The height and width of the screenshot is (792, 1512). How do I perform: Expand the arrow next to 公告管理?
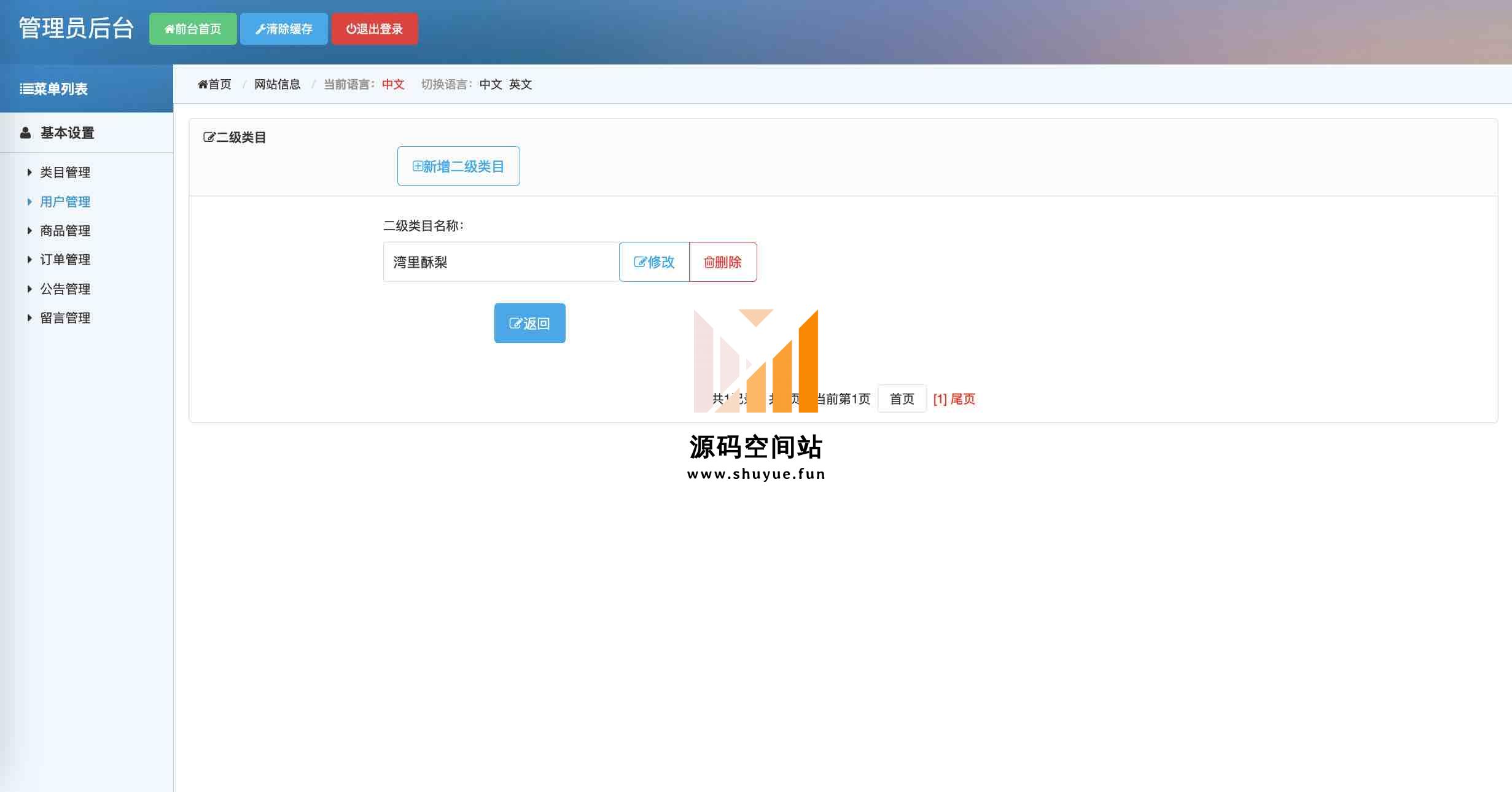pos(29,289)
